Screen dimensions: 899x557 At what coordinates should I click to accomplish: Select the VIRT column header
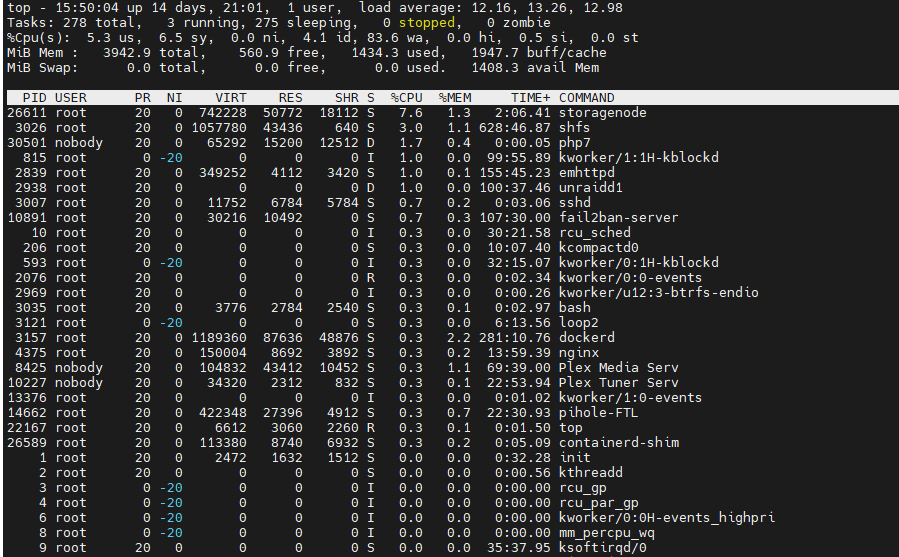pyautogui.click(x=230, y=98)
